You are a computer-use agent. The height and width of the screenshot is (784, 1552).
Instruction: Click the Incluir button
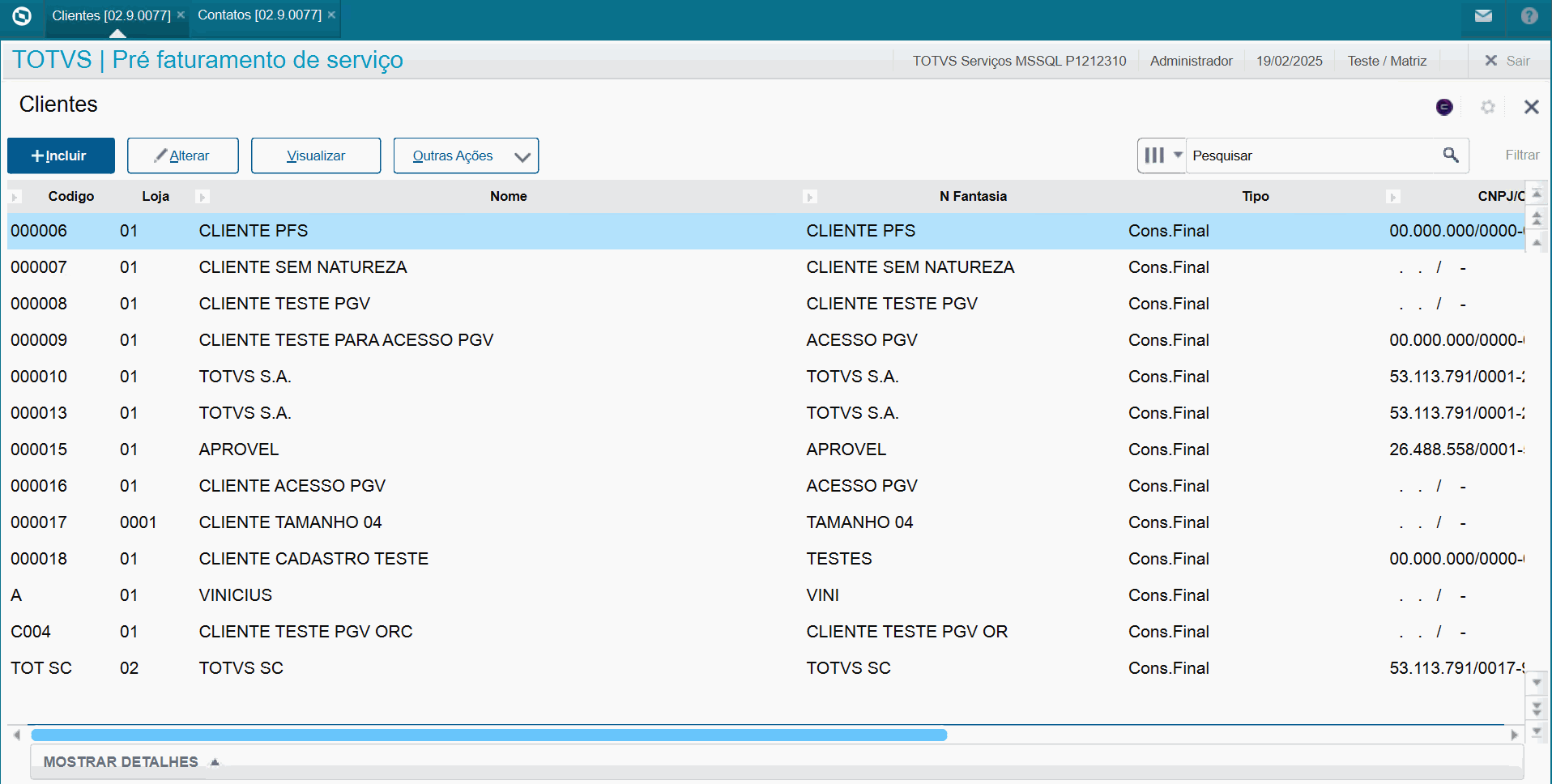click(x=61, y=156)
